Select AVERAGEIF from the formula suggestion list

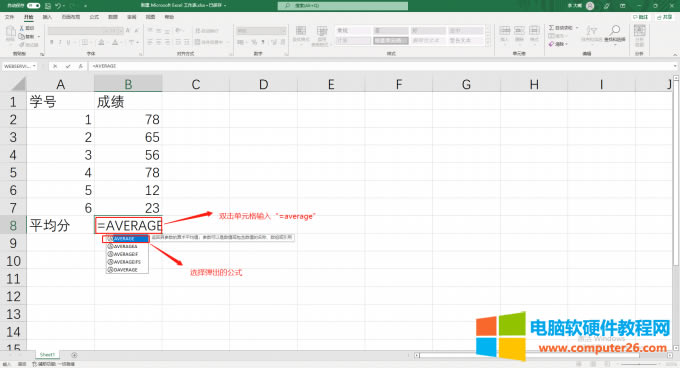point(127,254)
